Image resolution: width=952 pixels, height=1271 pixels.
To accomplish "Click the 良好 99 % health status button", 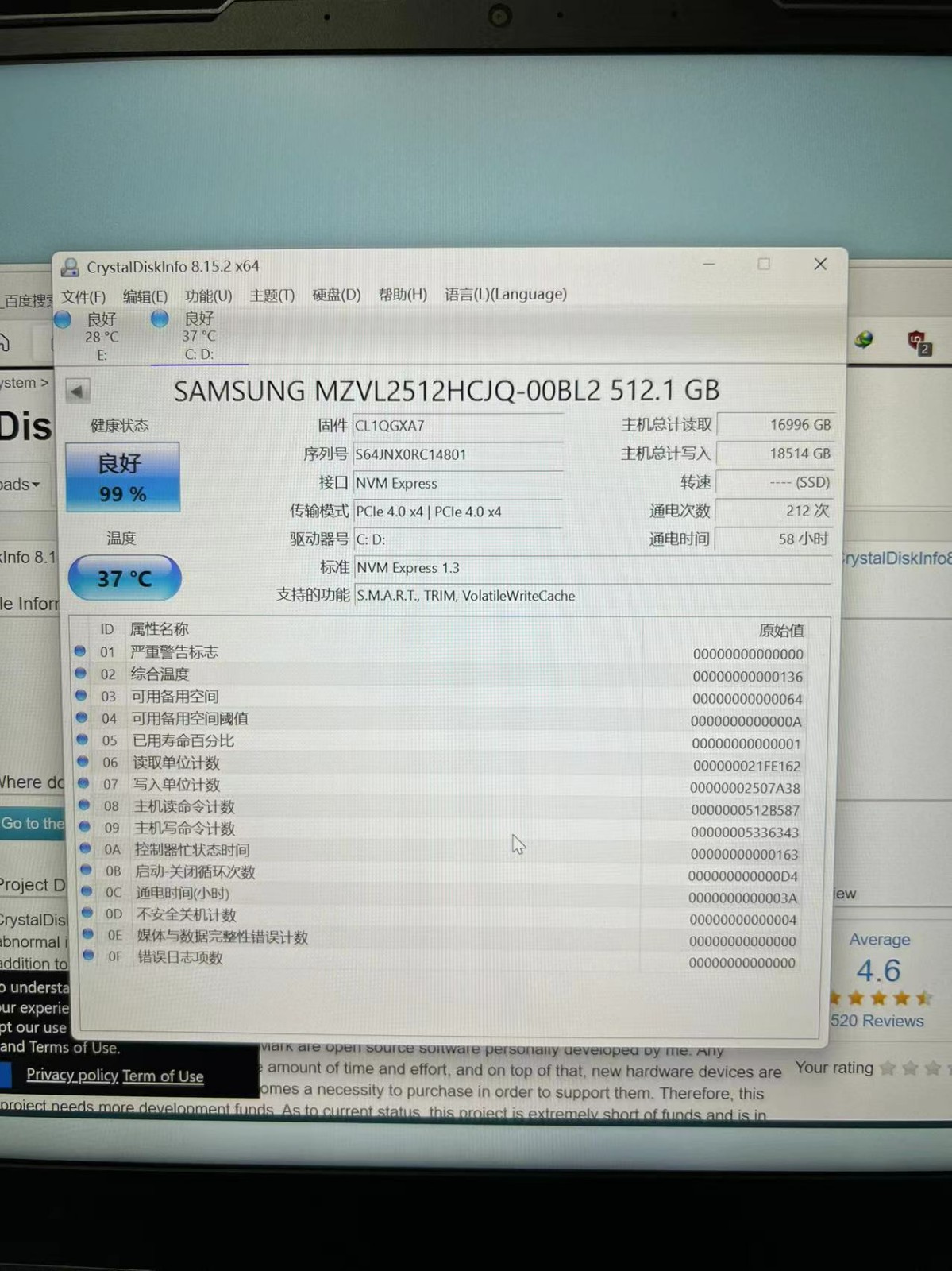I will (x=122, y=477).
